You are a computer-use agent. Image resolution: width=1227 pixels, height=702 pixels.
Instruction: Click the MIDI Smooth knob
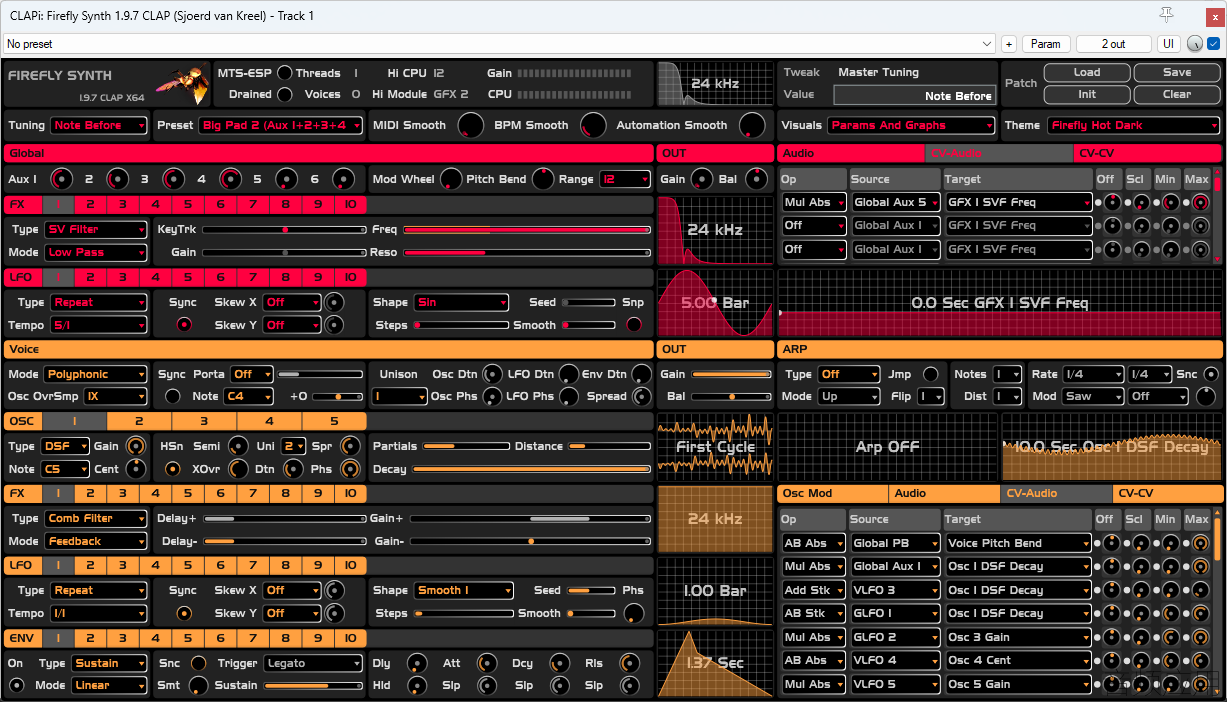(469, 125)
